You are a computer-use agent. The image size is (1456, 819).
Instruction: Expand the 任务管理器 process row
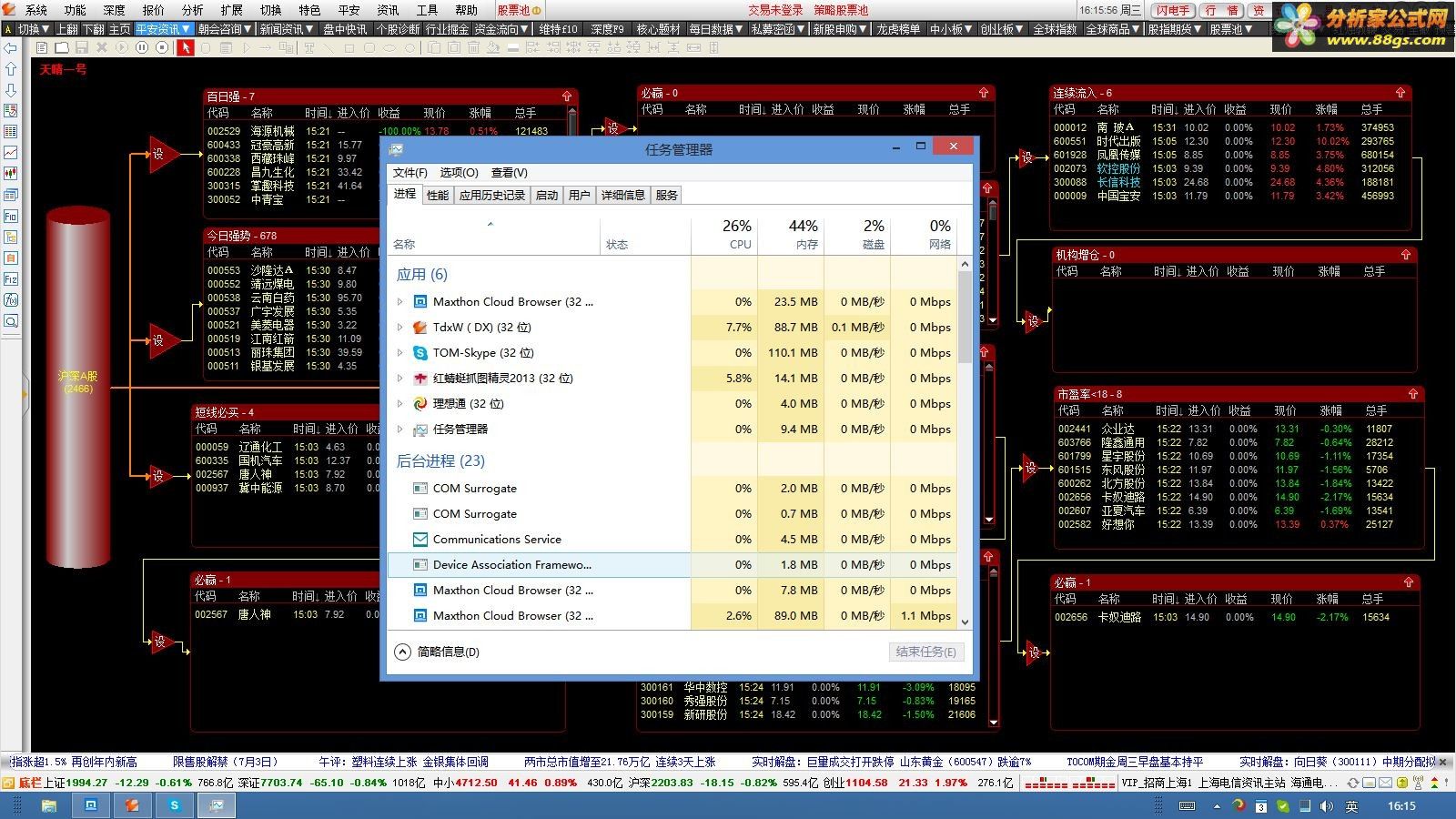point(399,429)
